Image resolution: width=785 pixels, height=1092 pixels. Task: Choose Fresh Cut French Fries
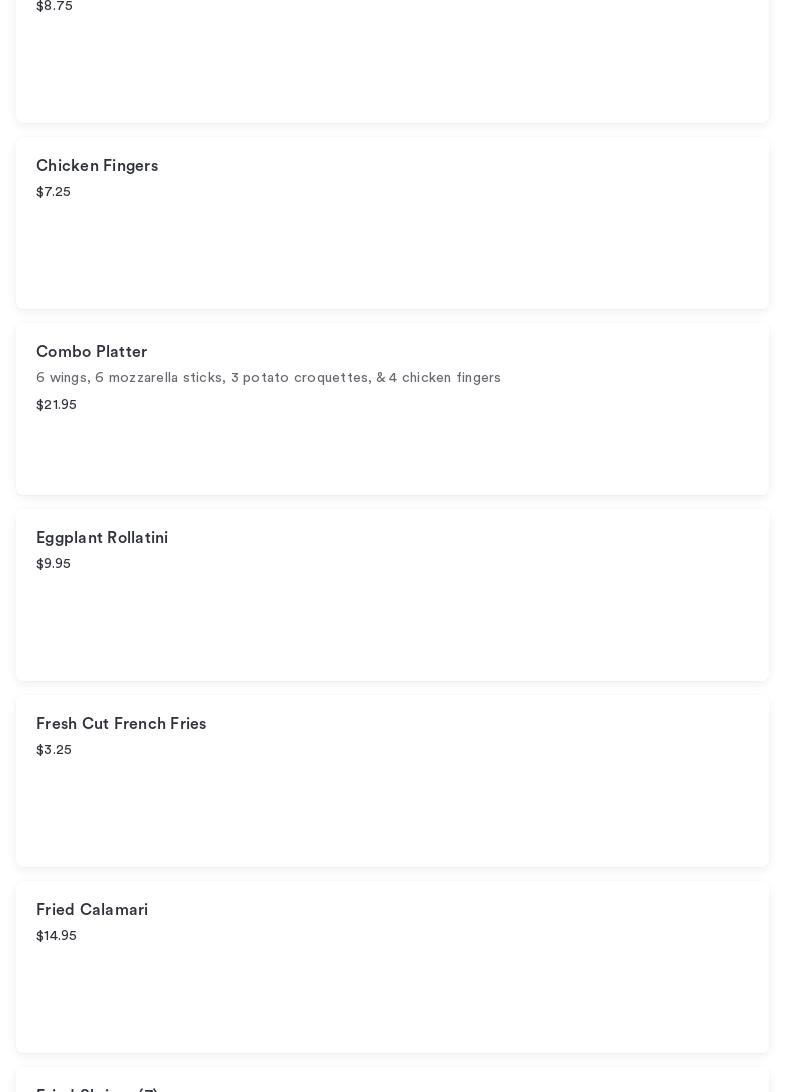[x=121, y=724]
